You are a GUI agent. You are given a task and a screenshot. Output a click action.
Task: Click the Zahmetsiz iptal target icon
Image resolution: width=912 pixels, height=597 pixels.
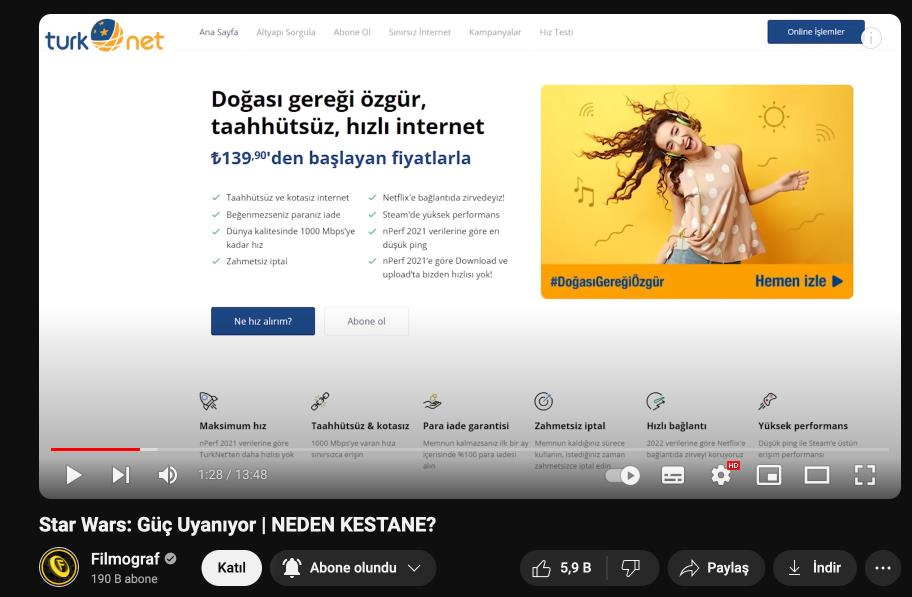543,401
